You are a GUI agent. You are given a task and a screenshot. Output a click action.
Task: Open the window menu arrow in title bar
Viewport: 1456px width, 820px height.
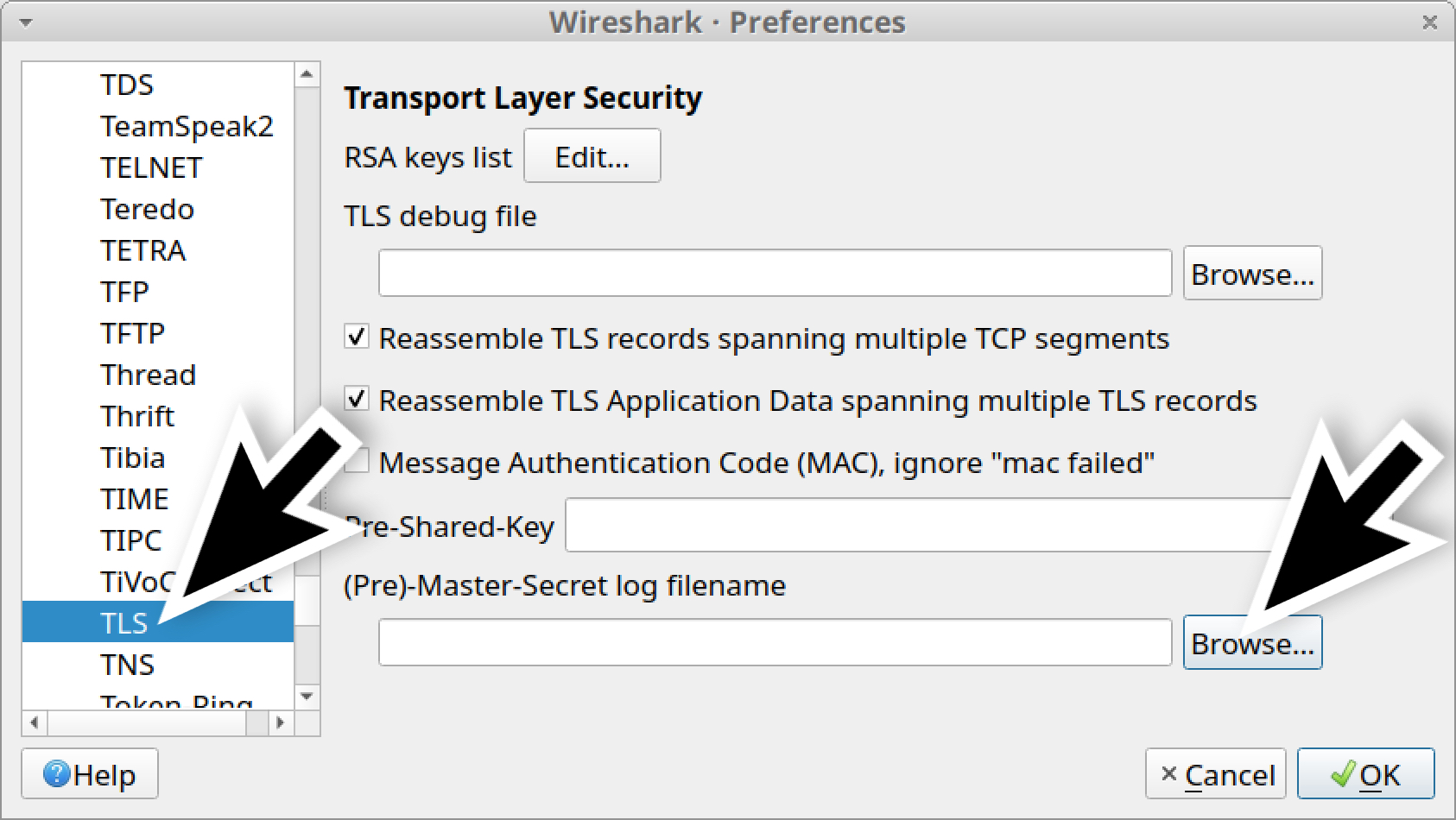coord(26,22)
